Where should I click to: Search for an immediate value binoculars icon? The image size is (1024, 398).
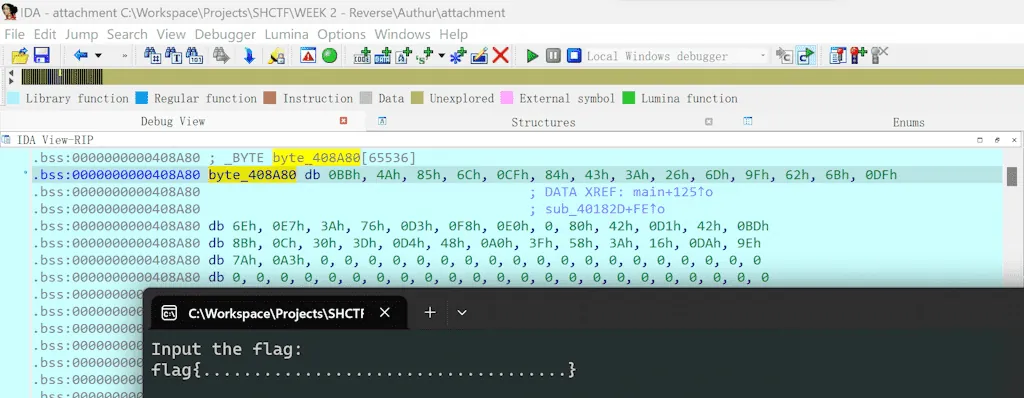152,56
